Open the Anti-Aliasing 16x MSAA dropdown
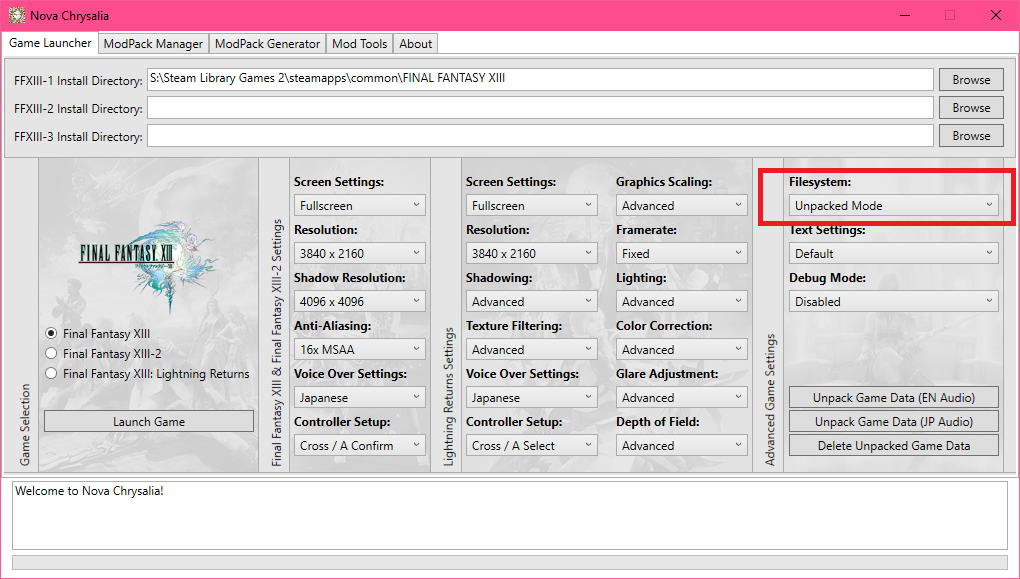Image resolution: width=1020 pixels, height=579 pixels. click(x=360, y=350)
